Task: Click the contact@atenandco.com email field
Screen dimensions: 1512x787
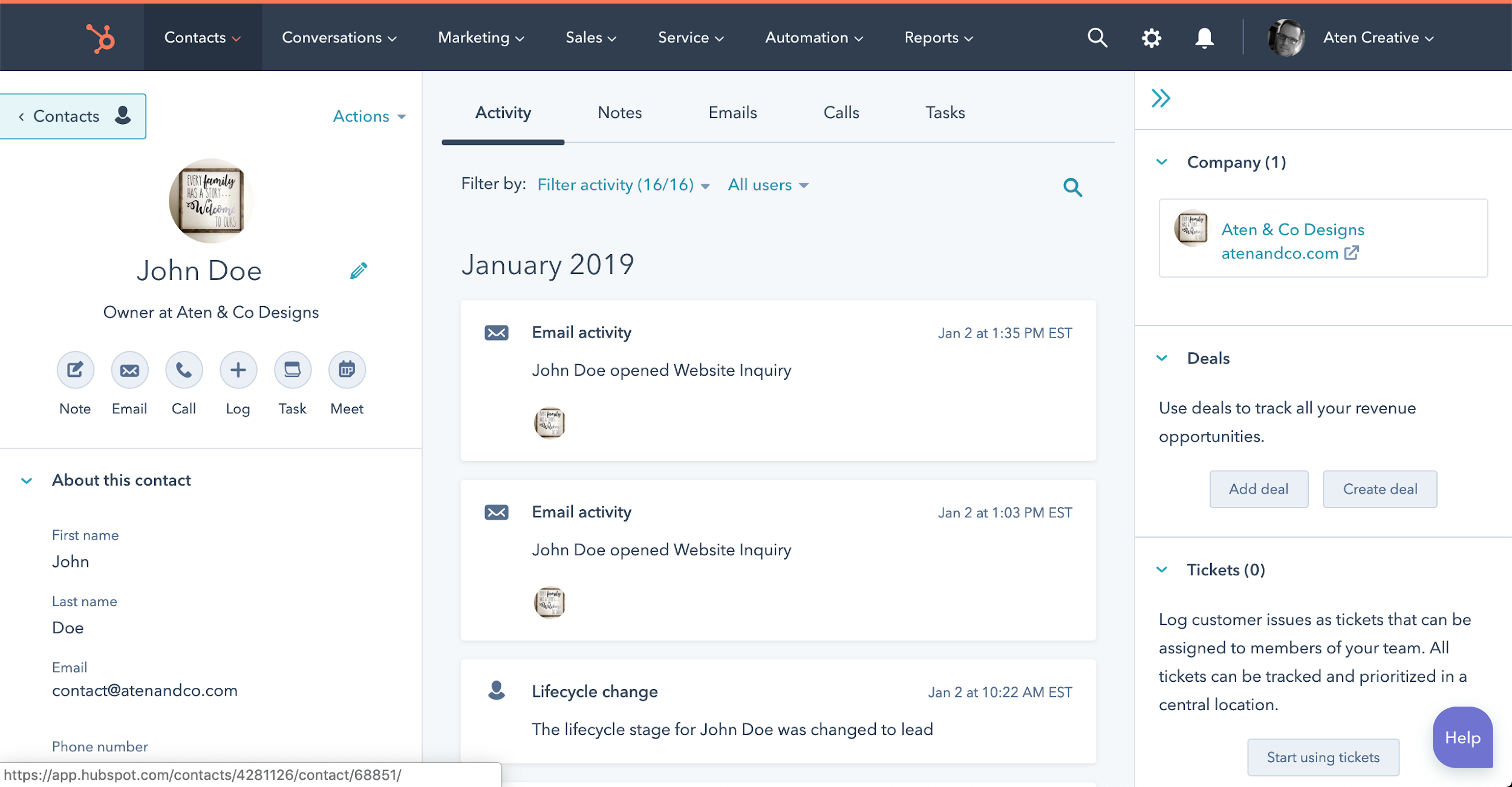Action: click(x=145, y=691)
